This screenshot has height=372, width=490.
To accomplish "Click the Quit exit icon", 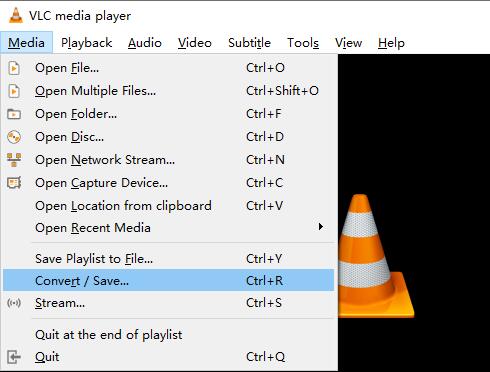I will coord(14,357).
